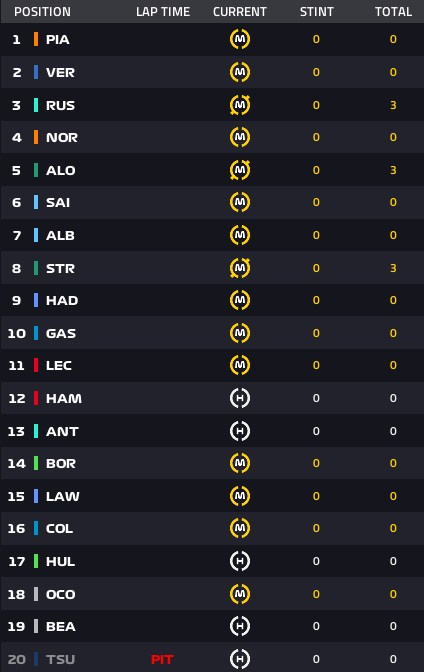Image resolution: width=424 pixels, height=672 pixels.
Task: Click HAM's hard tyre icon
Action: click(x=240, y=398)
